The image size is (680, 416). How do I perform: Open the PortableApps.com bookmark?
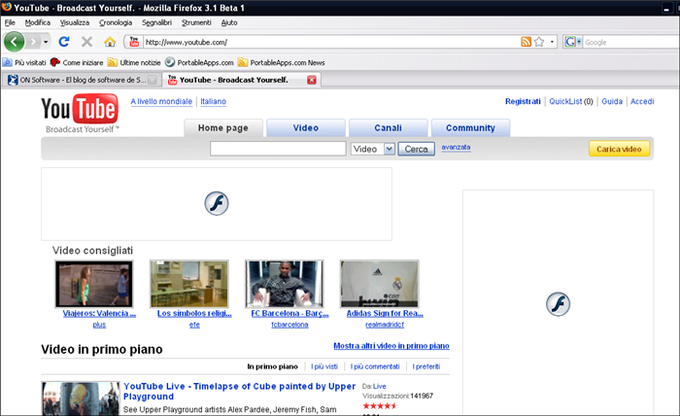[x=199, y=62]
